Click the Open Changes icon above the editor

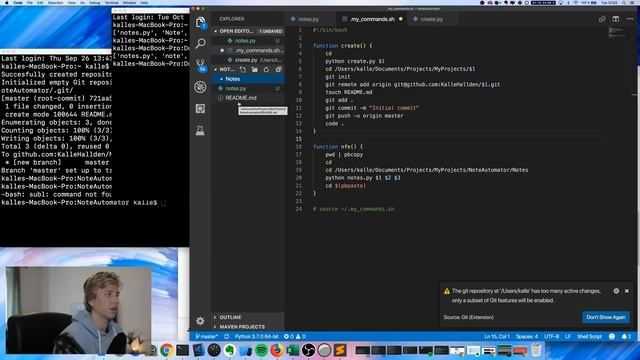tap(602, 19)
